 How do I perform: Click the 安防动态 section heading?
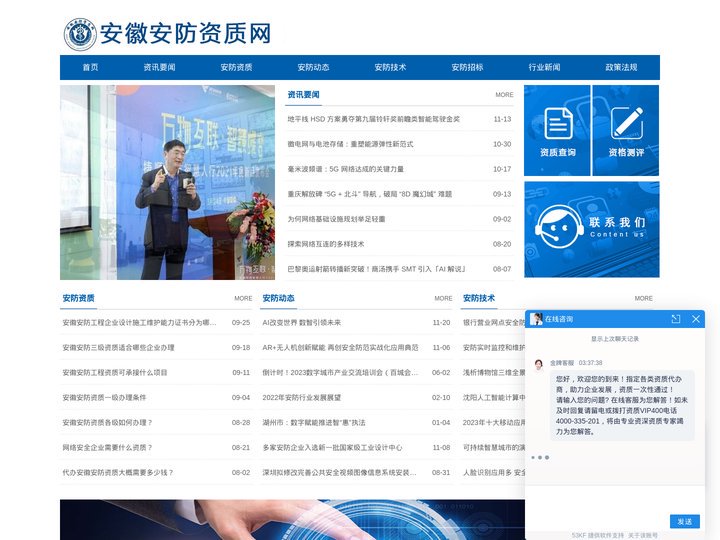click(279, 298)
